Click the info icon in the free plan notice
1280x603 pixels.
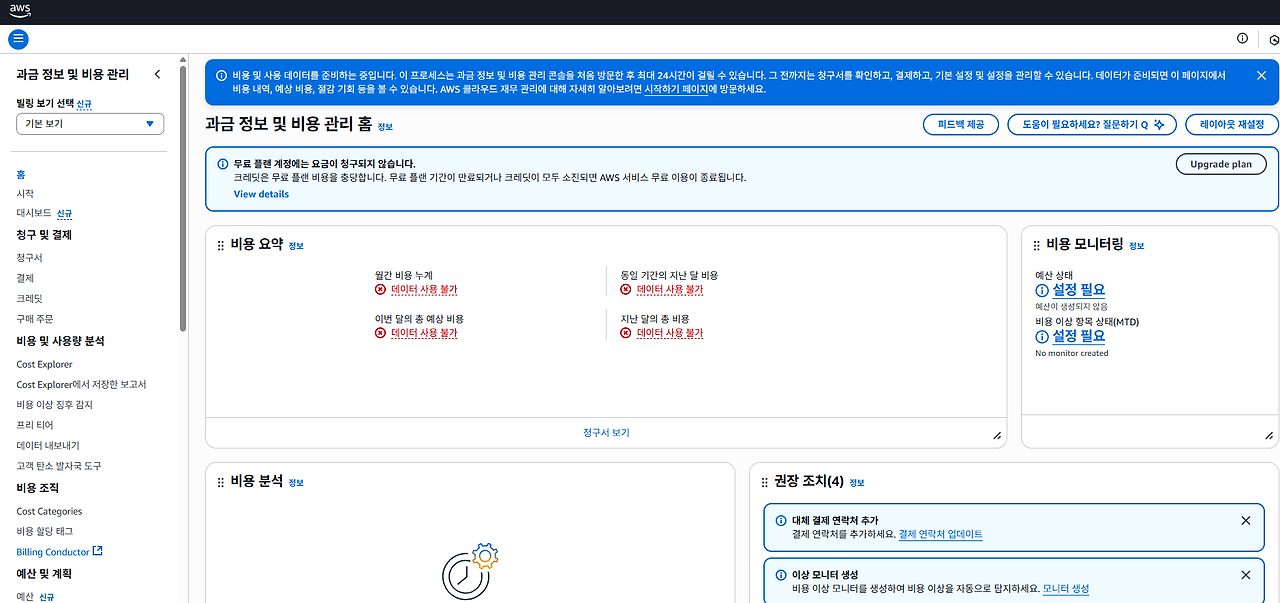click(223, 163)
